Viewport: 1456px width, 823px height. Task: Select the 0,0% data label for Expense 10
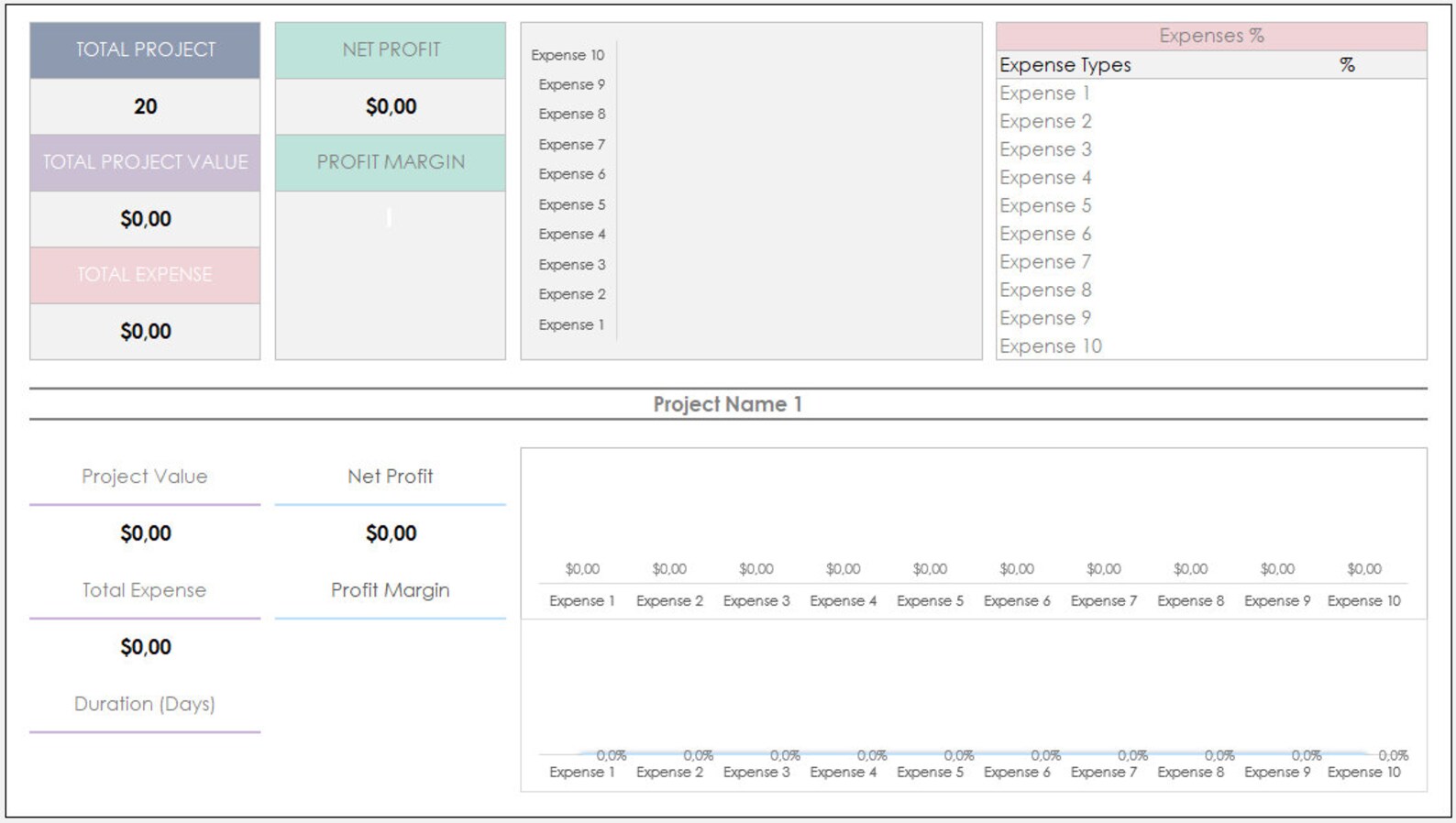click(1393, 756)
